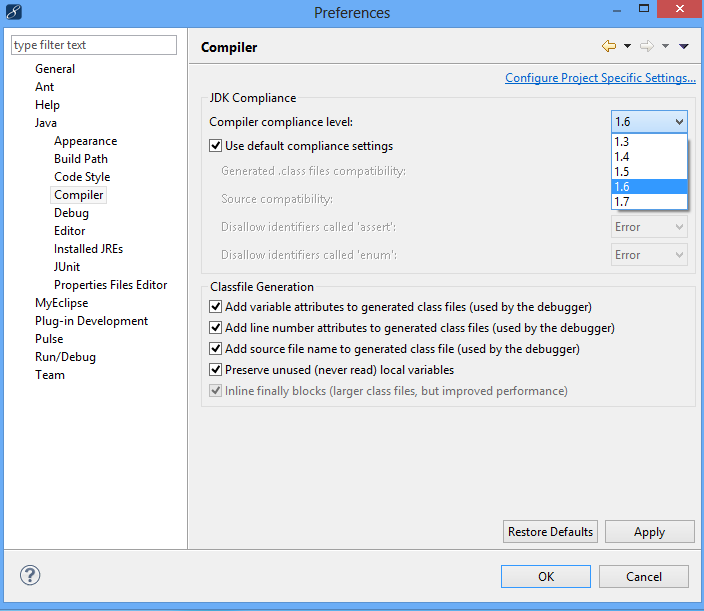Image resolution: width=704 pixels, height=611 pixels.
Task: Select Help in preferences tree
Action: (47, 105)
